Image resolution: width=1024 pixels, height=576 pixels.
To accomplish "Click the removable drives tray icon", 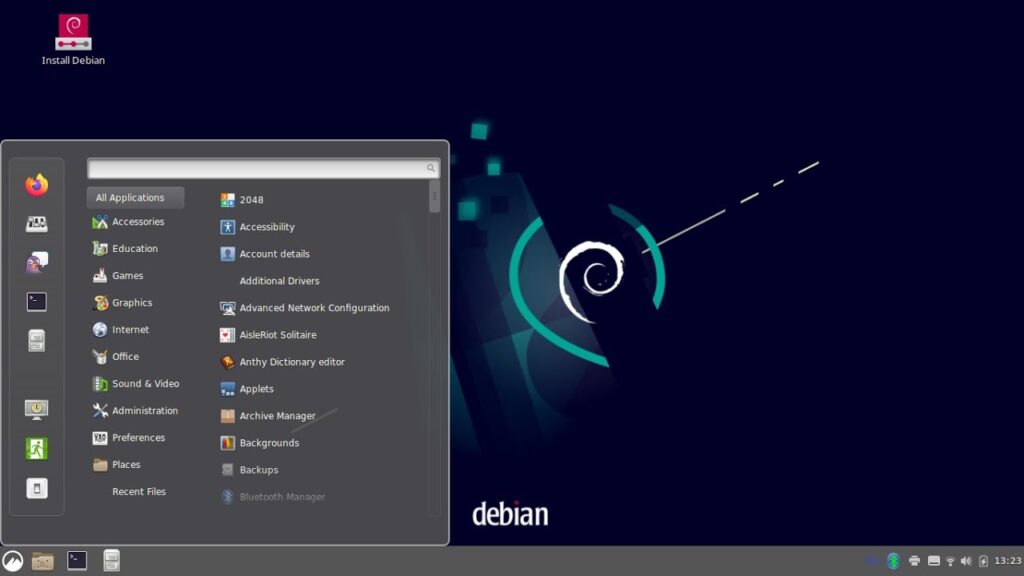I will click(934, 560).
